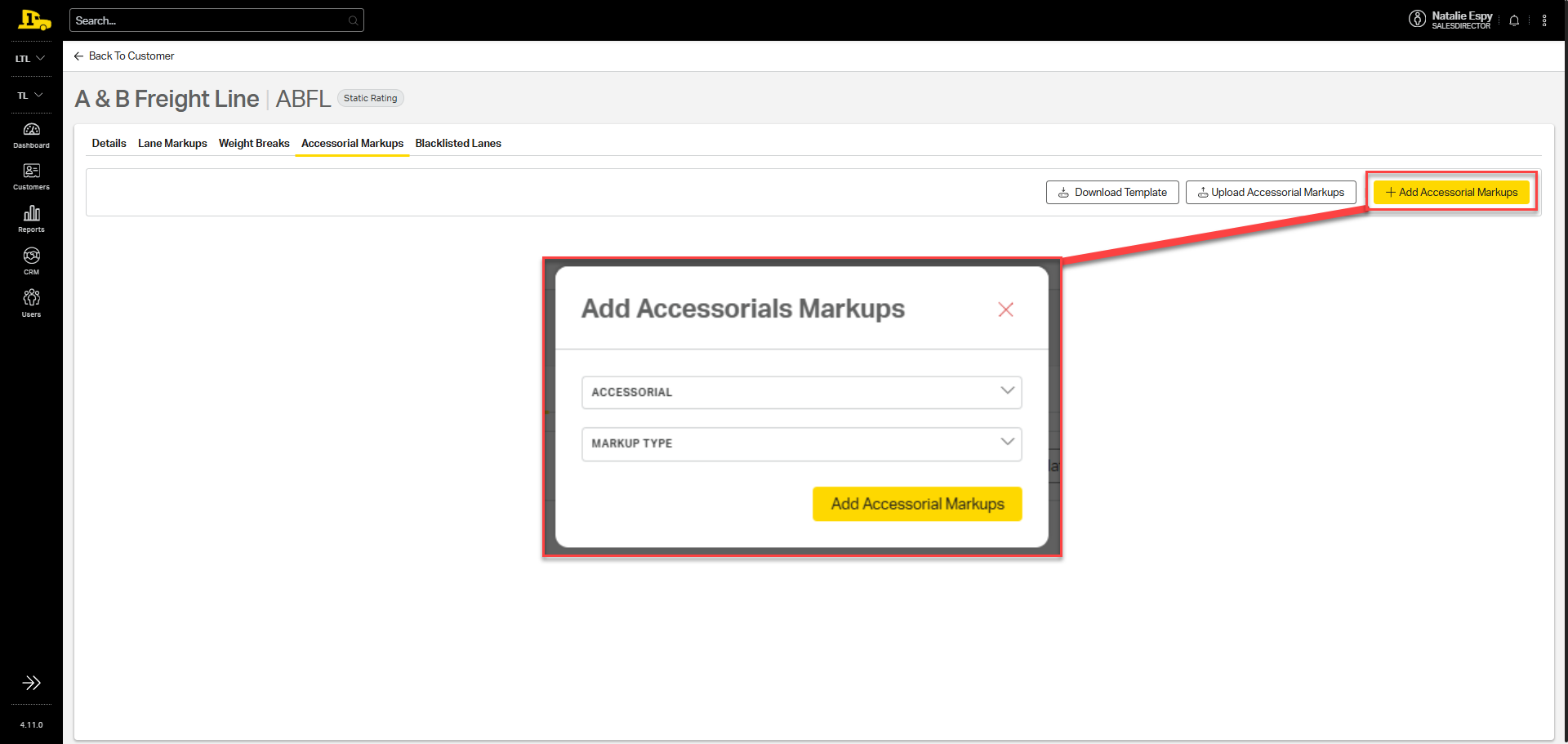The width and height of the screenshot is (1568, 744).
Task: Open the ACCESSORIAL dropdown
Action: coord(801,392)
